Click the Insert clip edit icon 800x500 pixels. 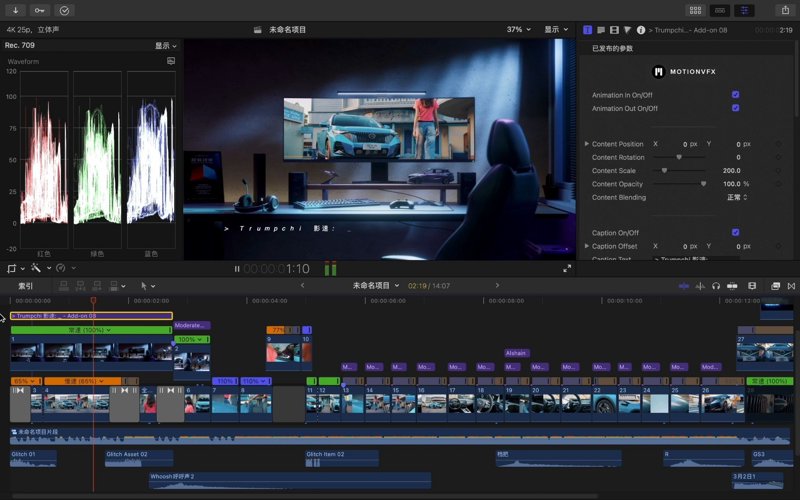click(80, 286)
